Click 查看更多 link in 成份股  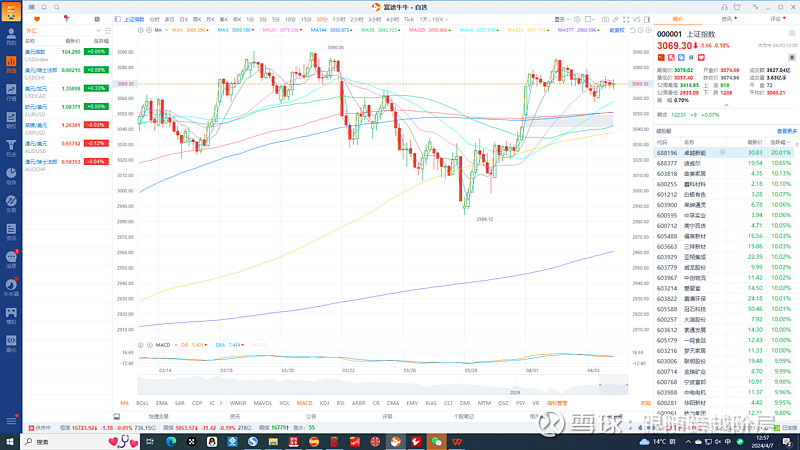tap(786, 131)
